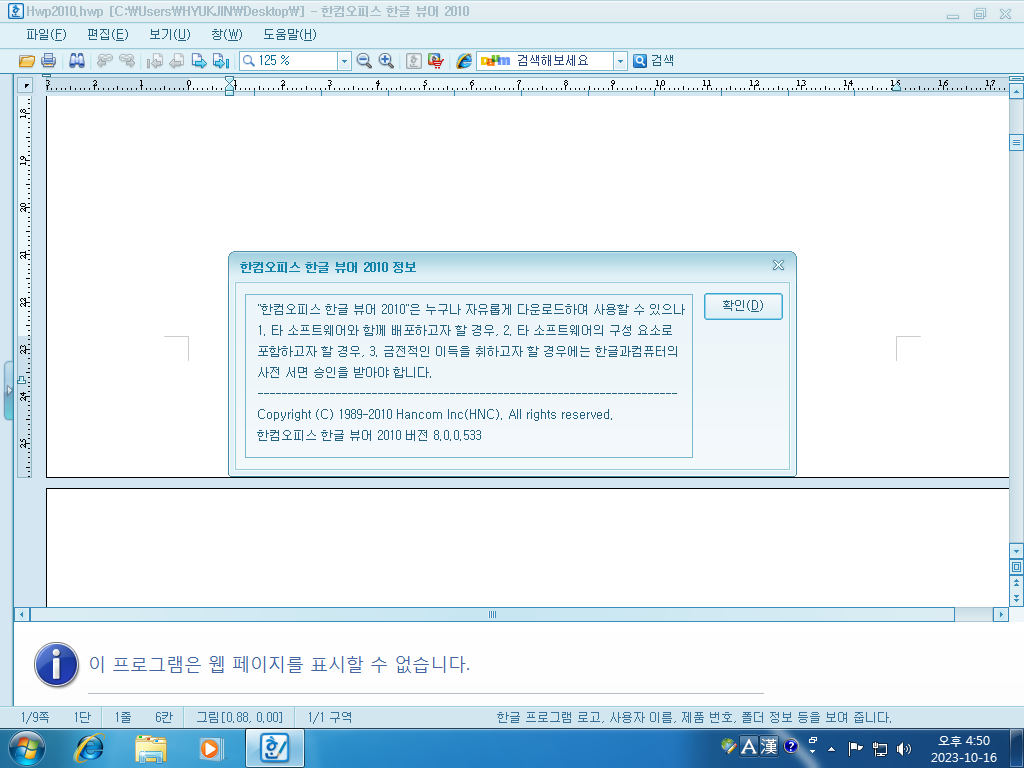Click the vertical scrollbar up arrow

click(x=1016, y=92)
